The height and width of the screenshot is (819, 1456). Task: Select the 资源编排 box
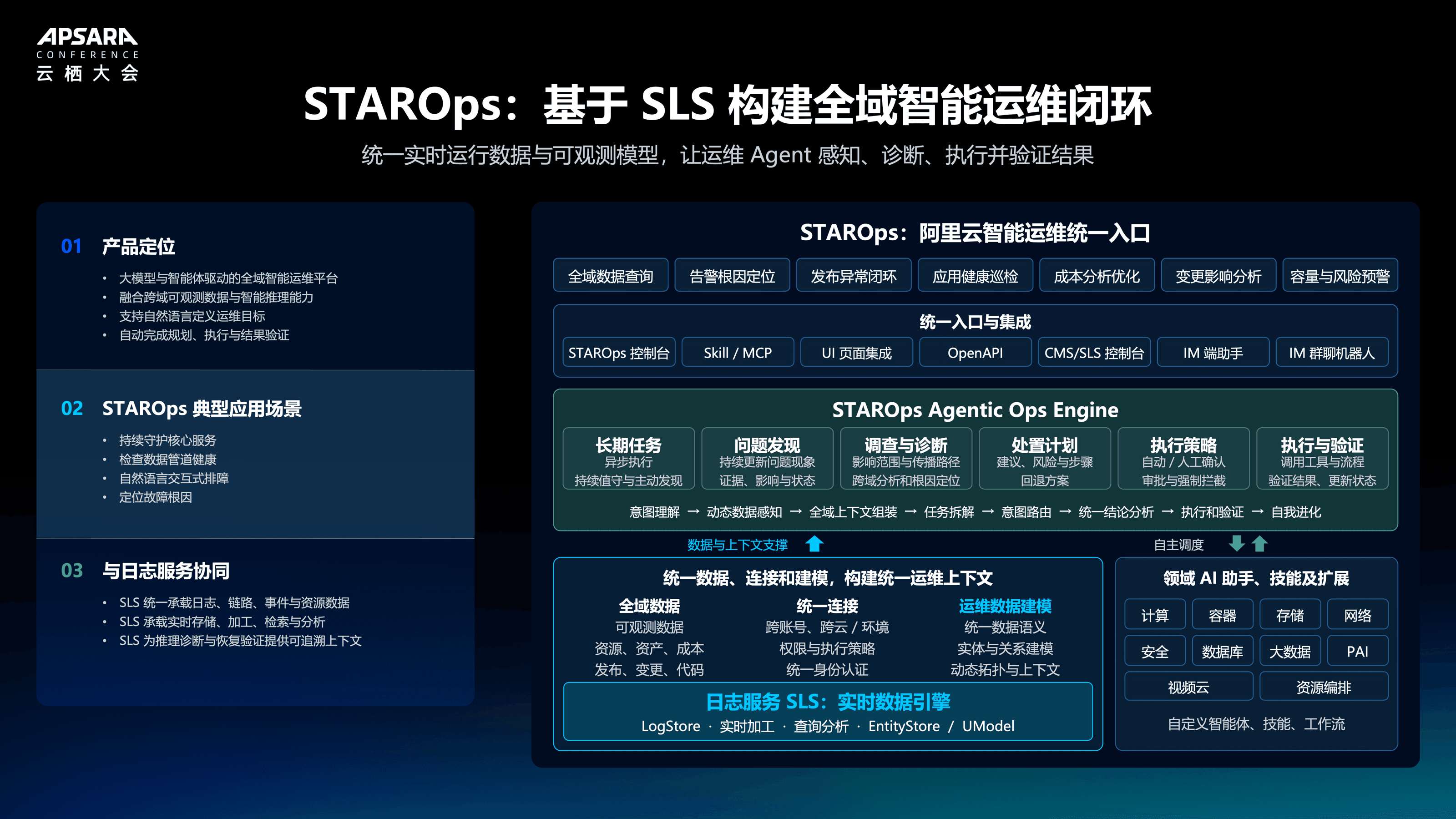(x=1324, y=687)
